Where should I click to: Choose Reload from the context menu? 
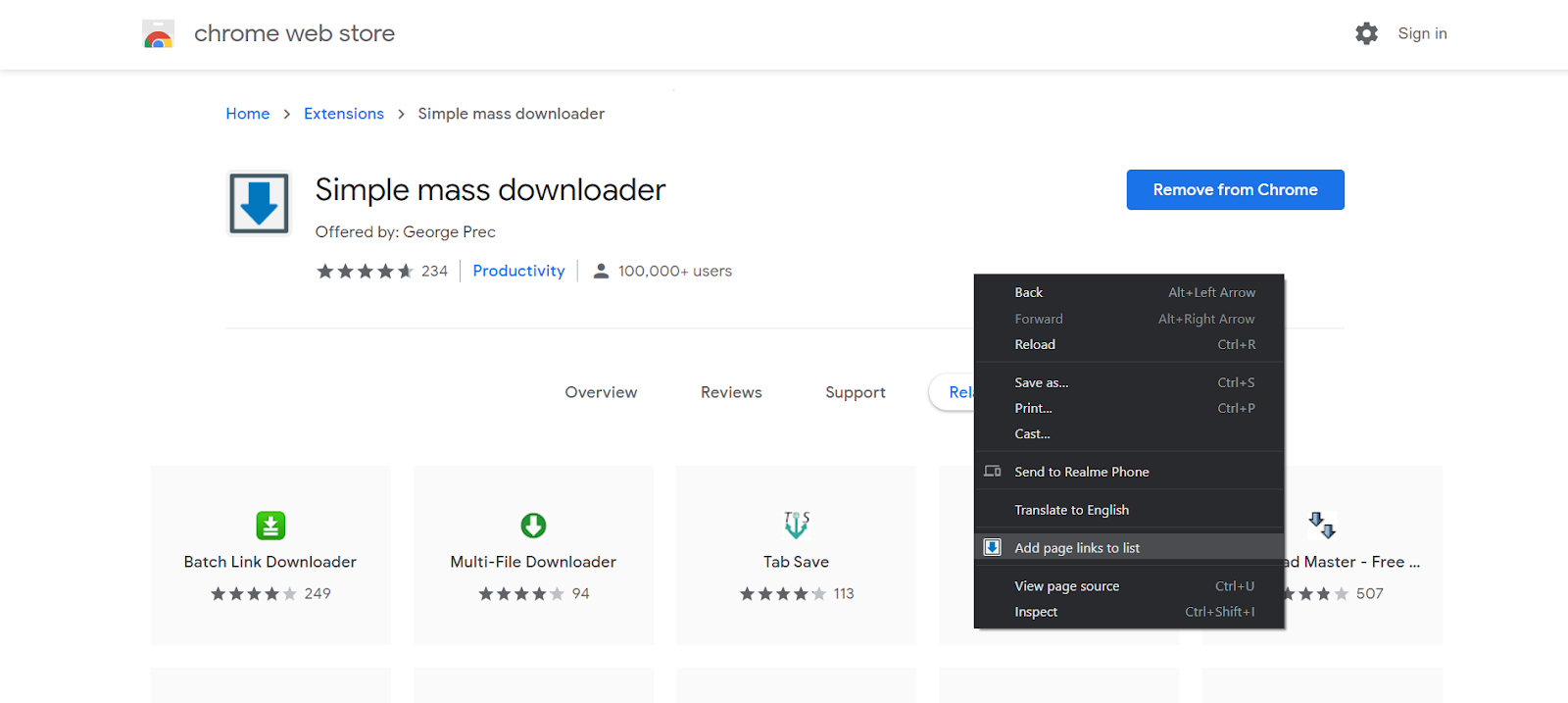(1129, 344)
